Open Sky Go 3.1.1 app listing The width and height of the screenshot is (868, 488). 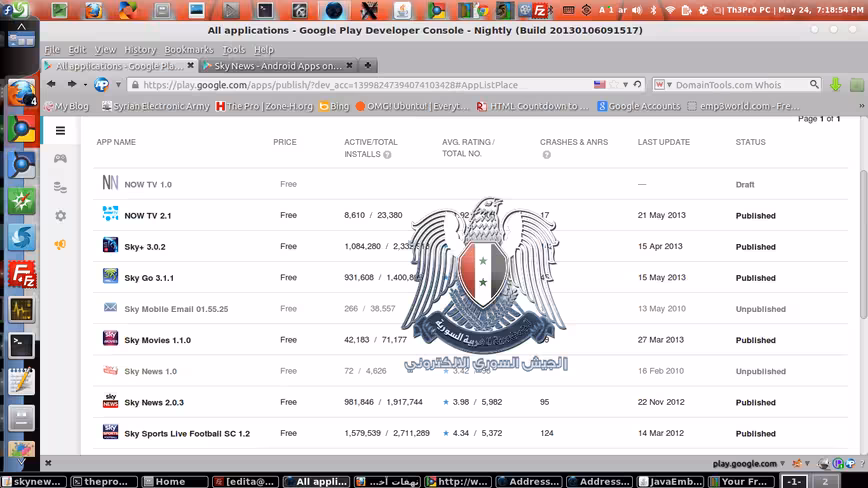(149, 278)
